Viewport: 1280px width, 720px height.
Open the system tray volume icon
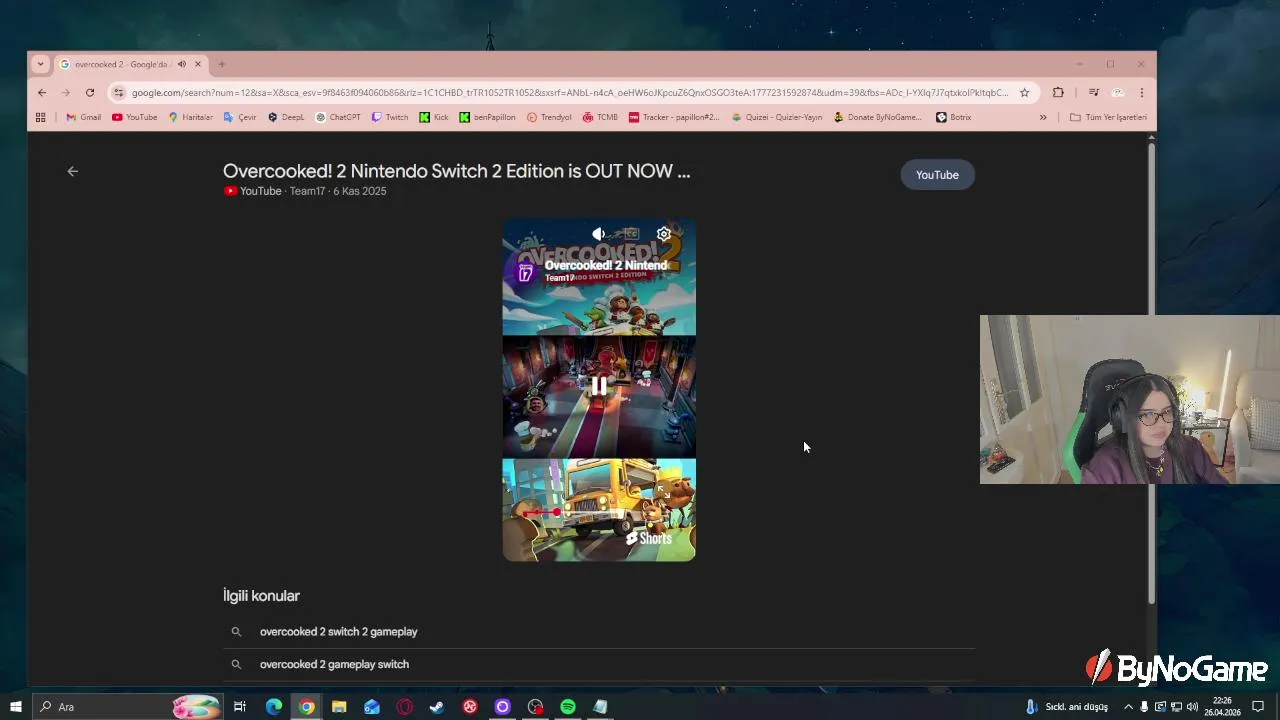point(1192,707)
